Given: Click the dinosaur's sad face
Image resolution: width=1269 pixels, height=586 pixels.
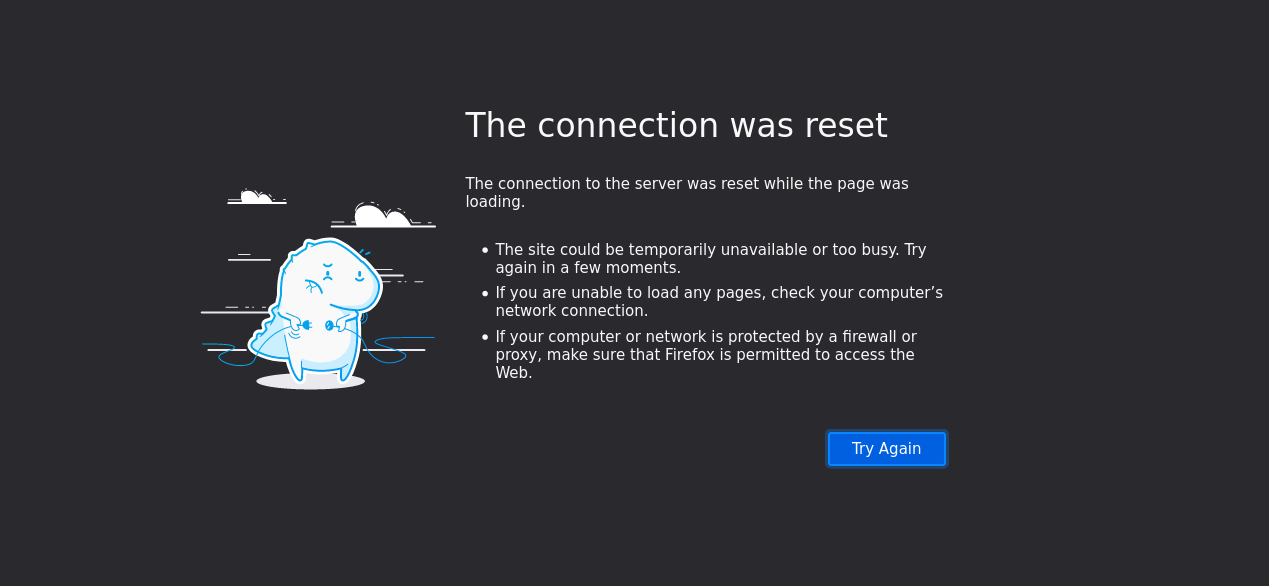Looking at the screenshot, I should coord(343,272).
